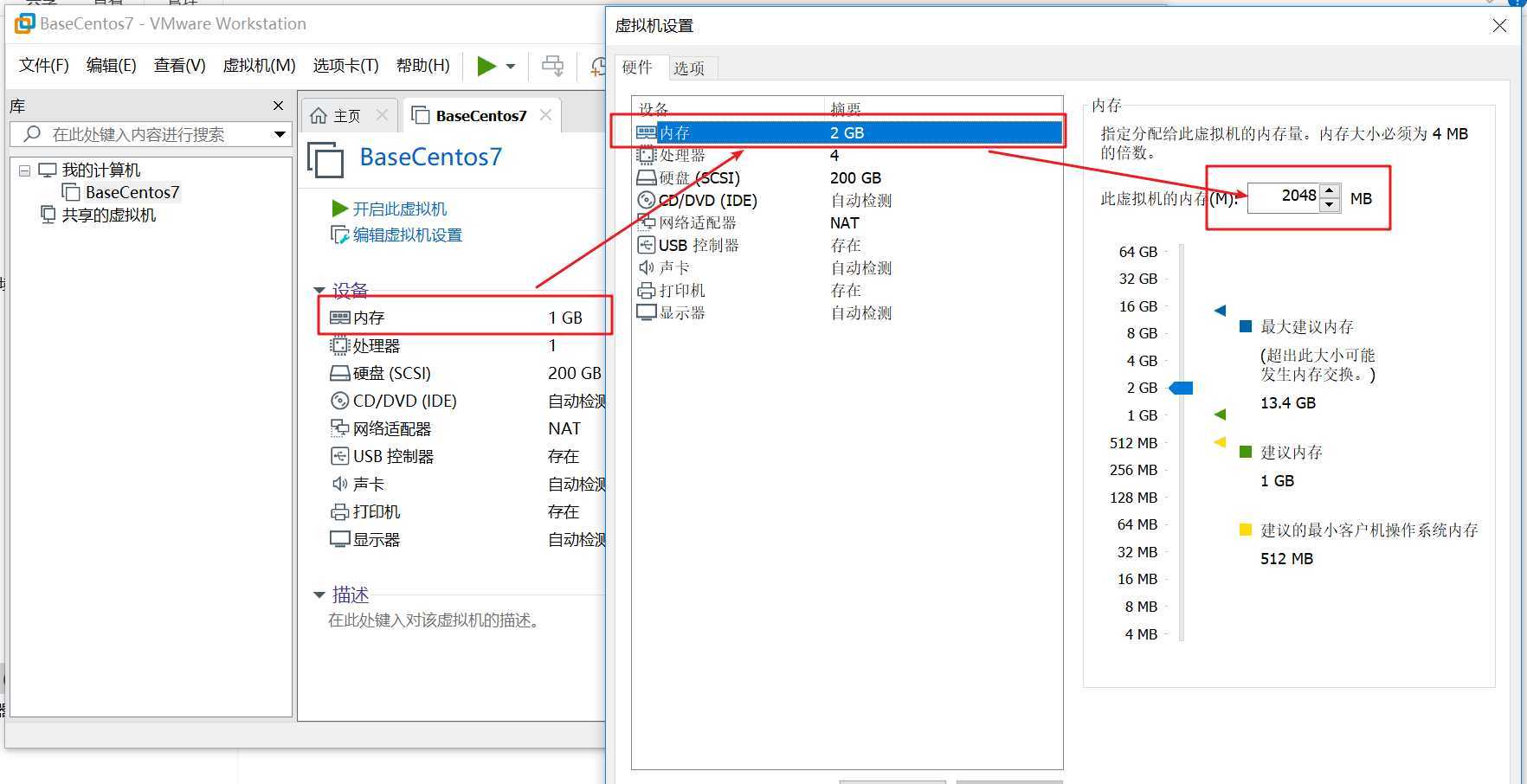
Task: Click the yellow minimum guest memory marker
Action: (x=1221, y=442)
